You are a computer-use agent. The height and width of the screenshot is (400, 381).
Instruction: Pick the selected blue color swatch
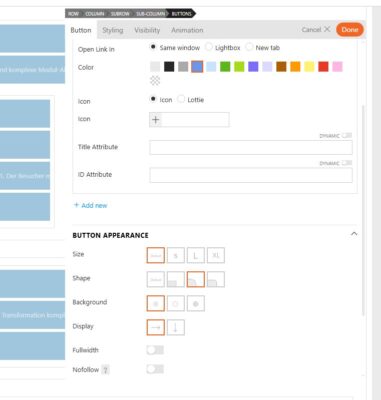197,67
